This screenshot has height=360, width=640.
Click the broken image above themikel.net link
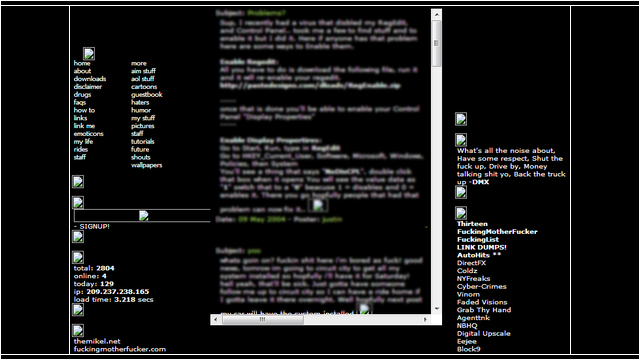pyautogui.click(x=78, y=330)
